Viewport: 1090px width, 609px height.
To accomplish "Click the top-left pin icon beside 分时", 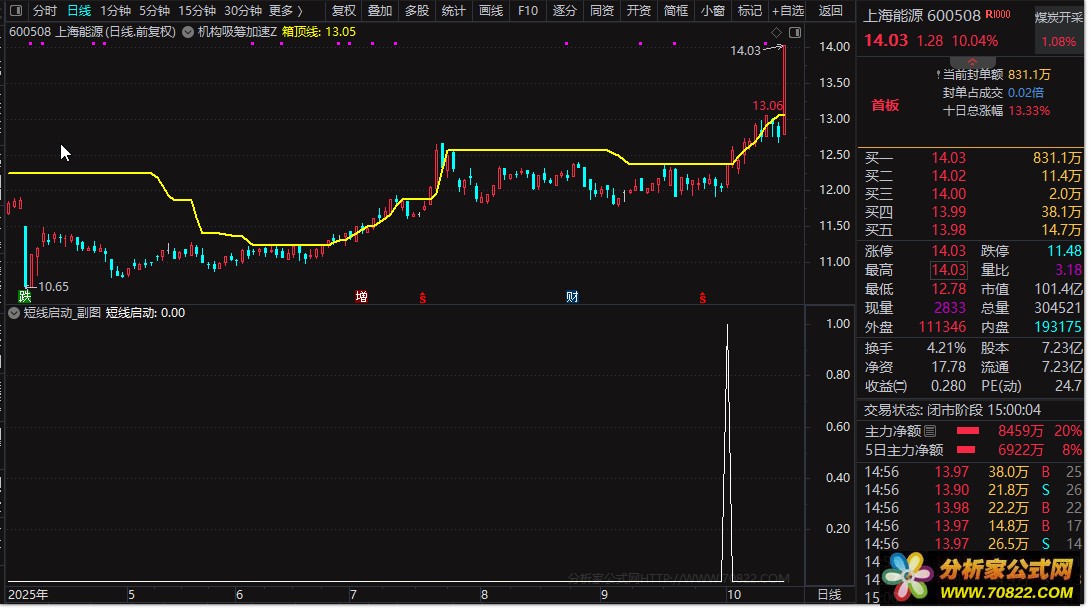I will (16, 11).
